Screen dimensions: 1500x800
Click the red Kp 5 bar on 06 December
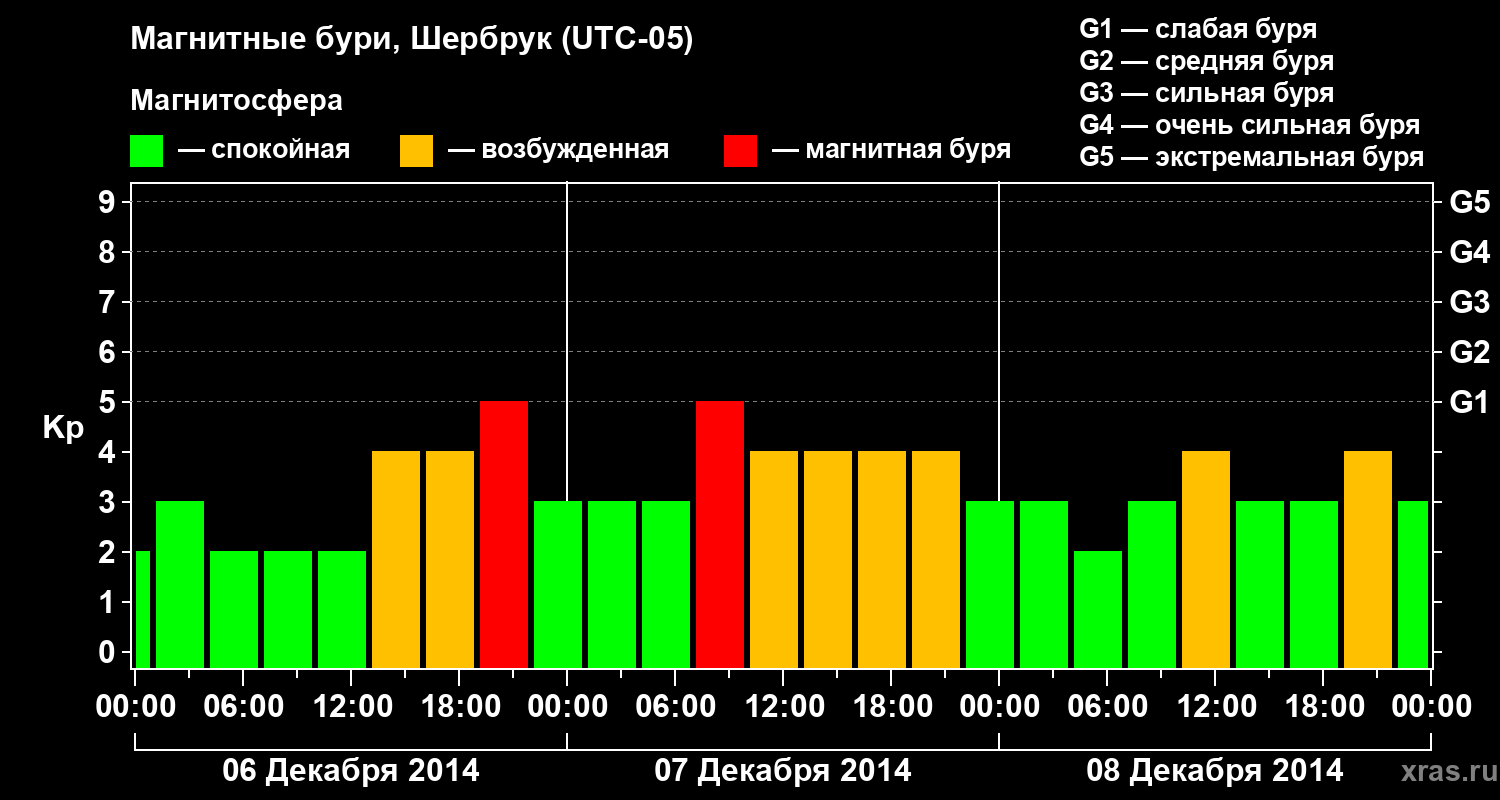[x=504, y=535]
